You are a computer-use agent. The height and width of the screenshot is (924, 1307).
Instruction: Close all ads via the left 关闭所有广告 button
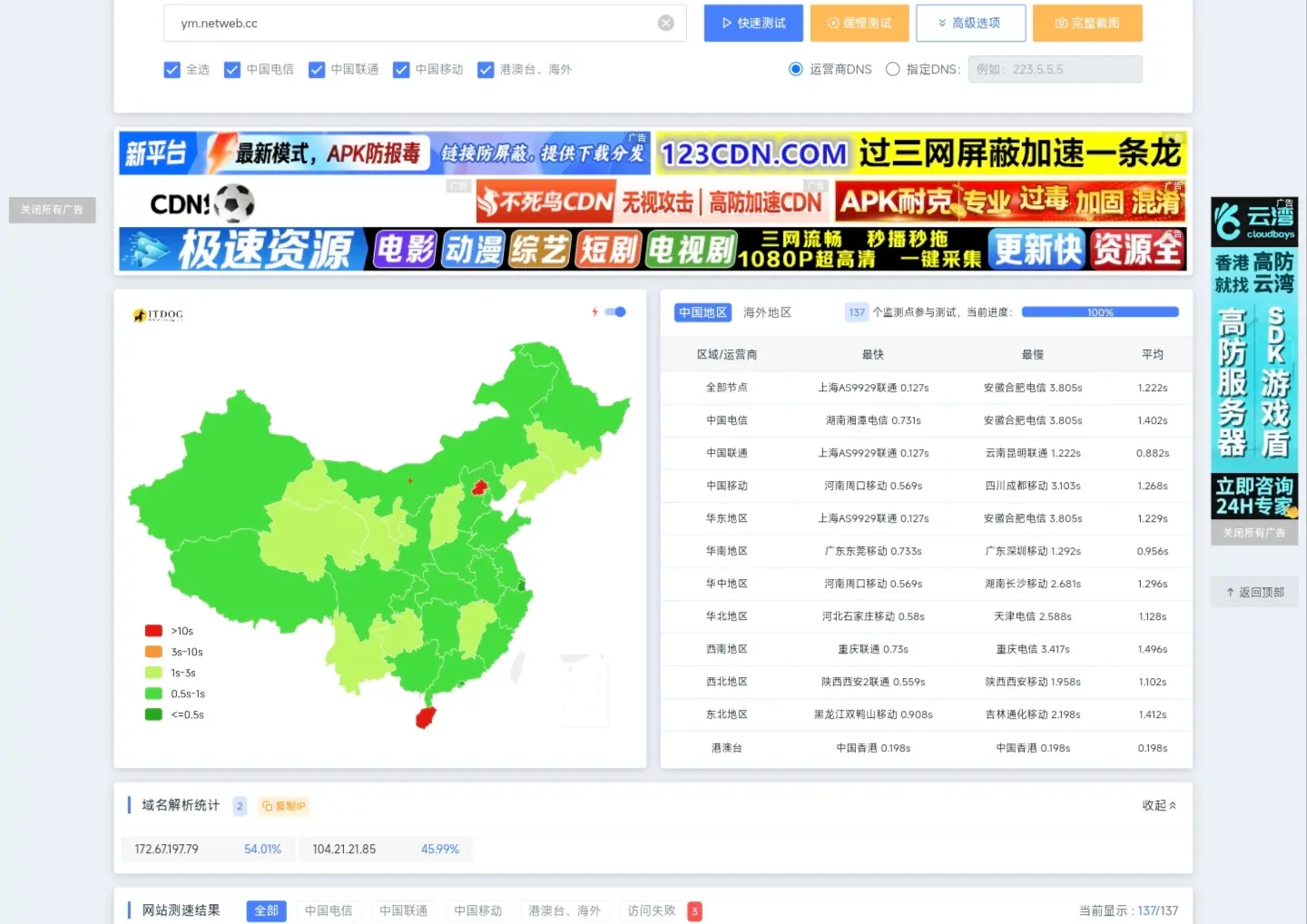click(52, 210)
